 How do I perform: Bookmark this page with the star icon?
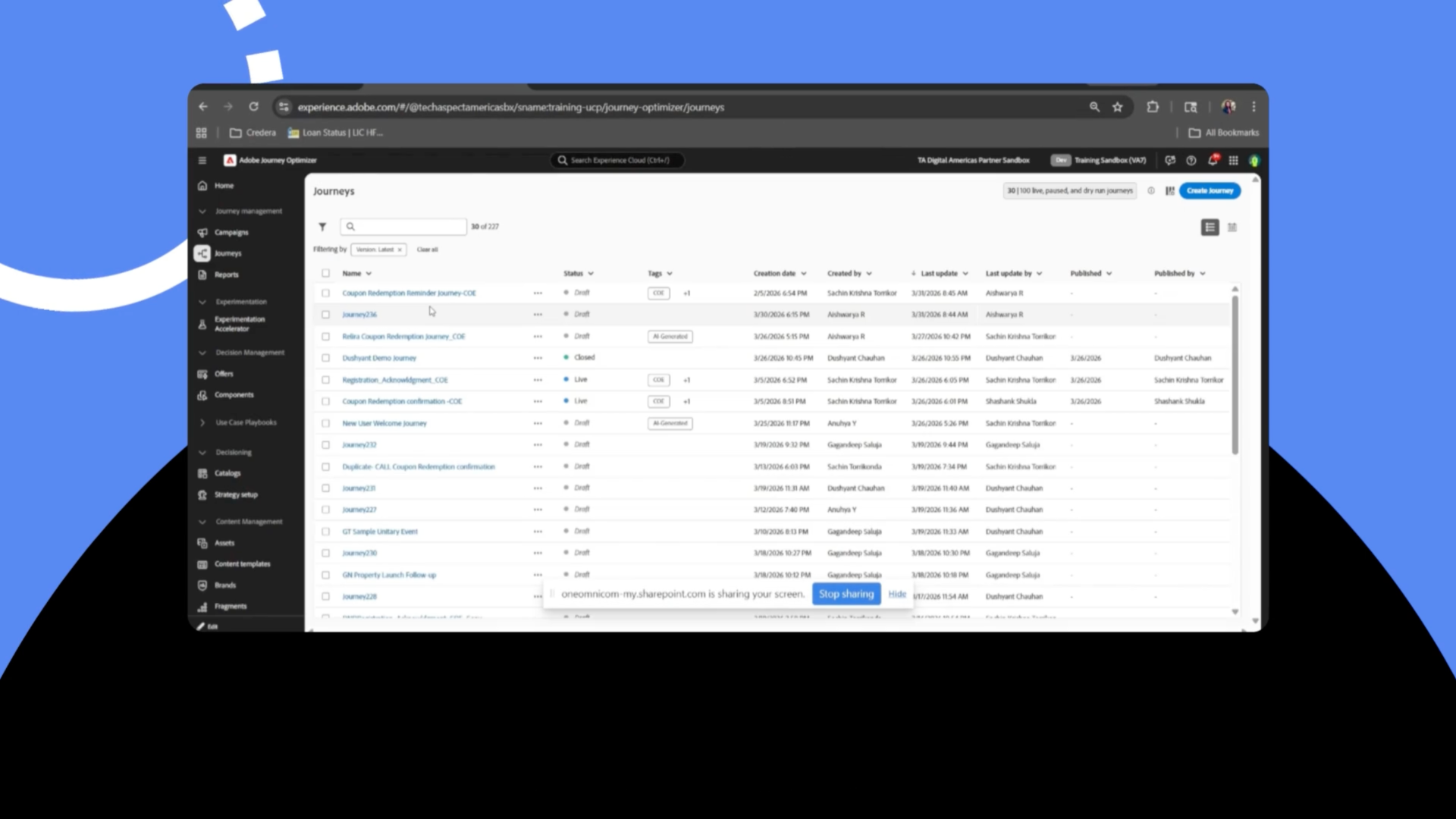tap(1117, 107)
